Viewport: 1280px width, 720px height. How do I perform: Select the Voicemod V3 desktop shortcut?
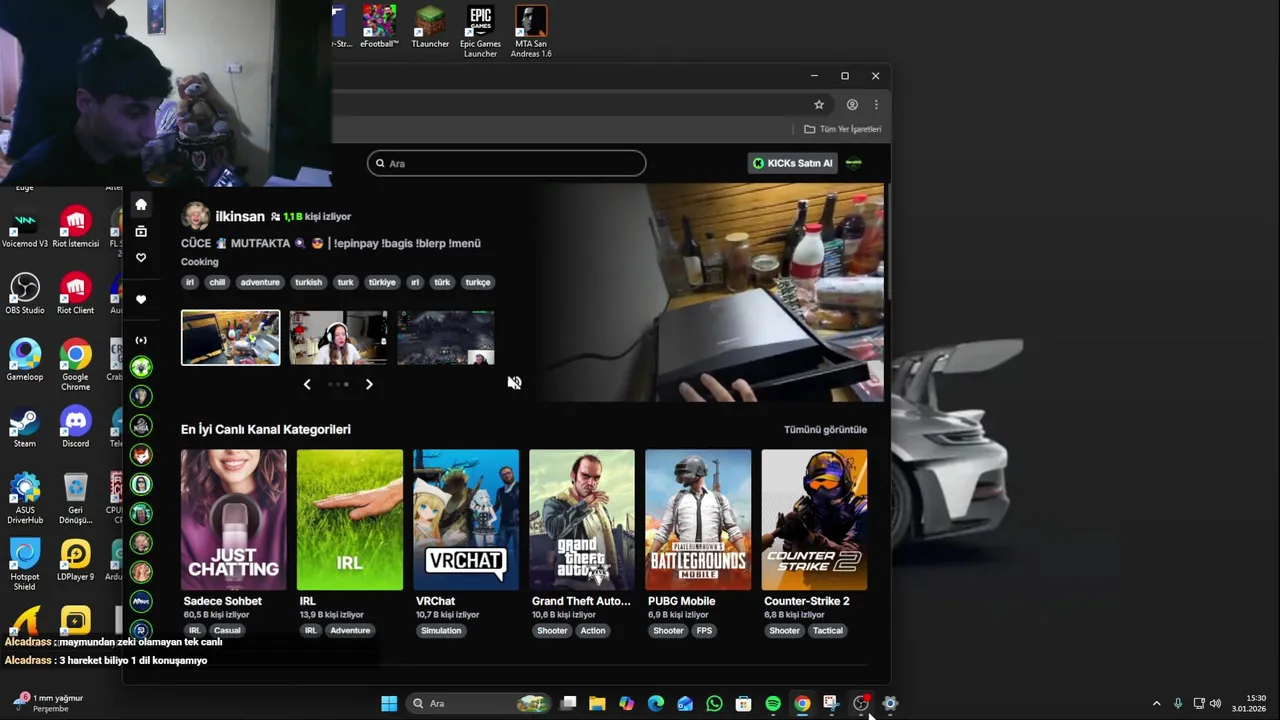[x=25, y=228]
